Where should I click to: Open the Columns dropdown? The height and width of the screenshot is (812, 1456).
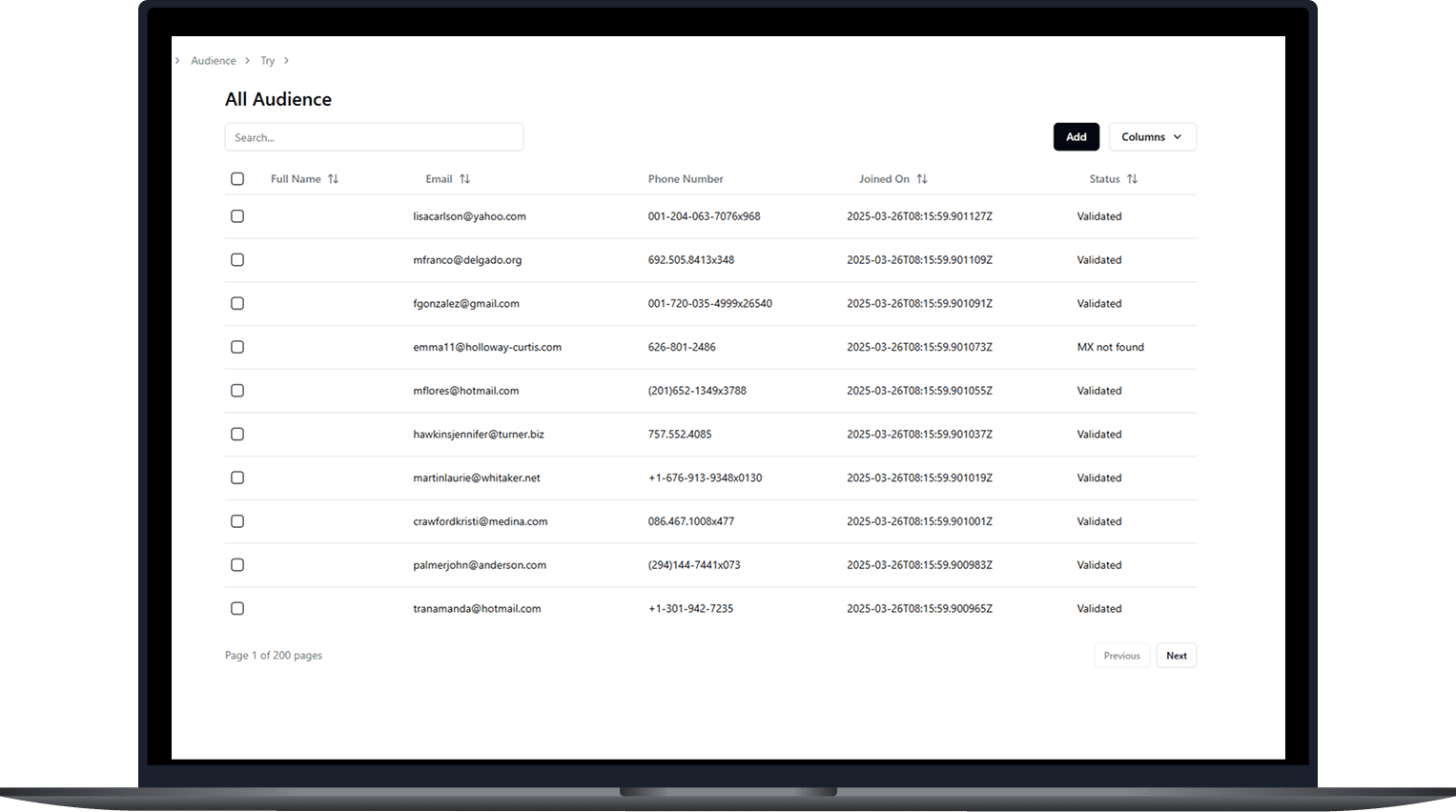1152,137
